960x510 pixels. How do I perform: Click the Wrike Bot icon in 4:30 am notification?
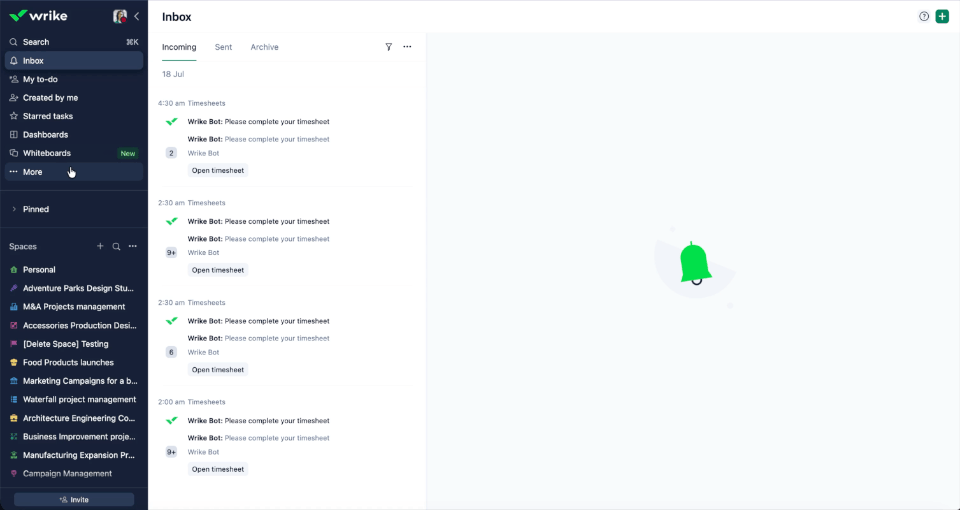172,122
